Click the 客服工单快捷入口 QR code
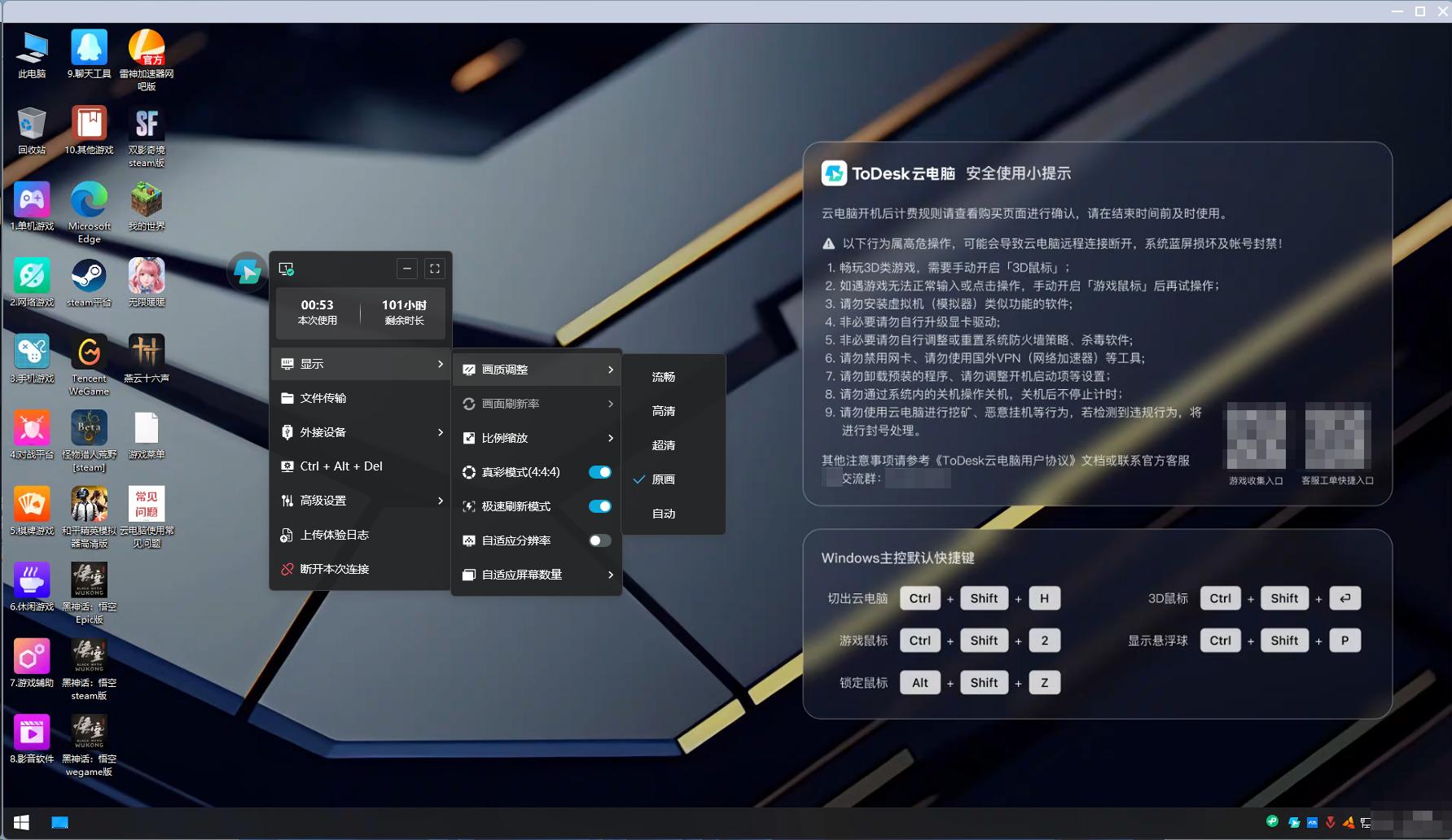The height and width of the screenshot is (840, 1452). click(1337, 436)
